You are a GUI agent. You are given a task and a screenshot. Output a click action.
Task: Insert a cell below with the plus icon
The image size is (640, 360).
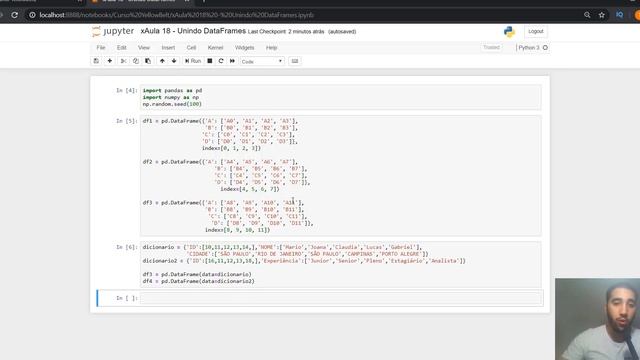pos(109,61)
